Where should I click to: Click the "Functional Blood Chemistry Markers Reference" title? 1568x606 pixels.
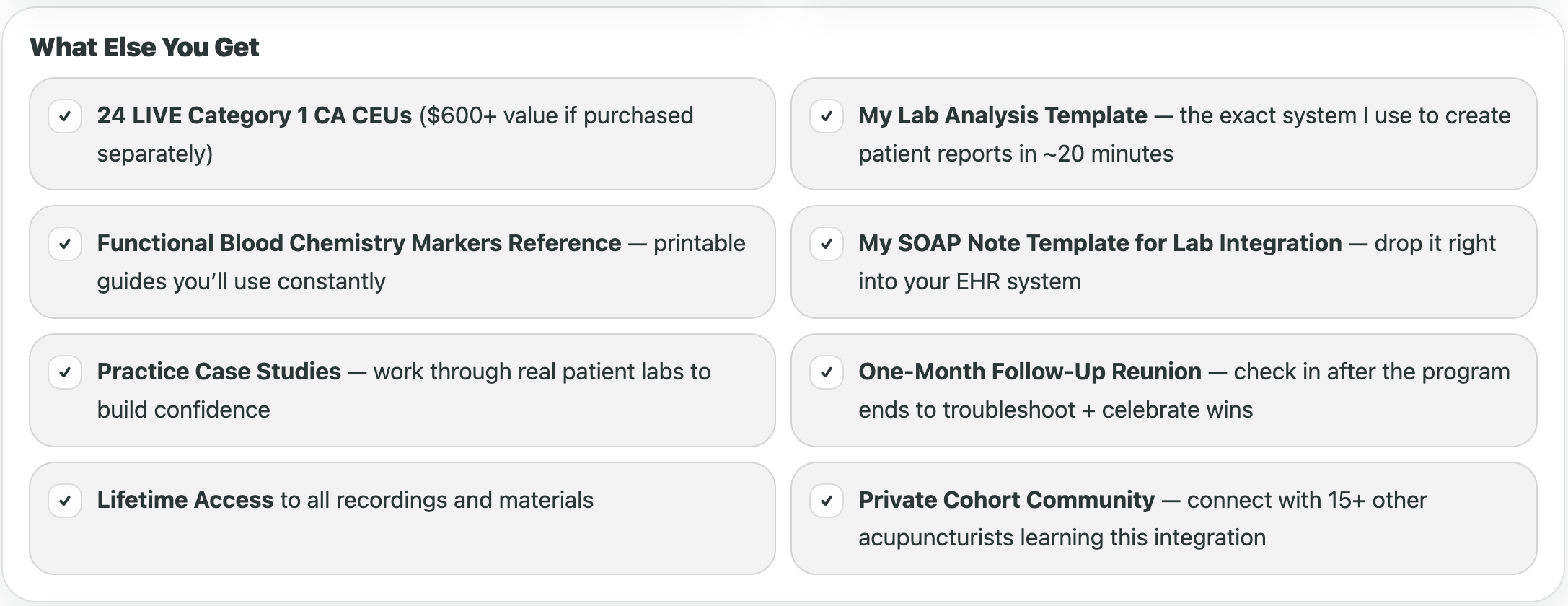pos(359,243)
